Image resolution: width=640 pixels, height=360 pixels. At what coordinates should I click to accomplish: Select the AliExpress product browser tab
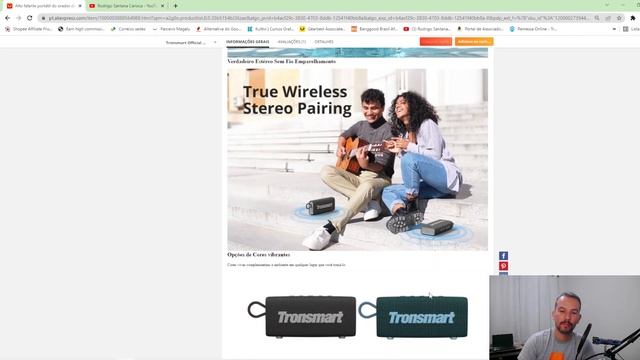(x=44, y=6)
